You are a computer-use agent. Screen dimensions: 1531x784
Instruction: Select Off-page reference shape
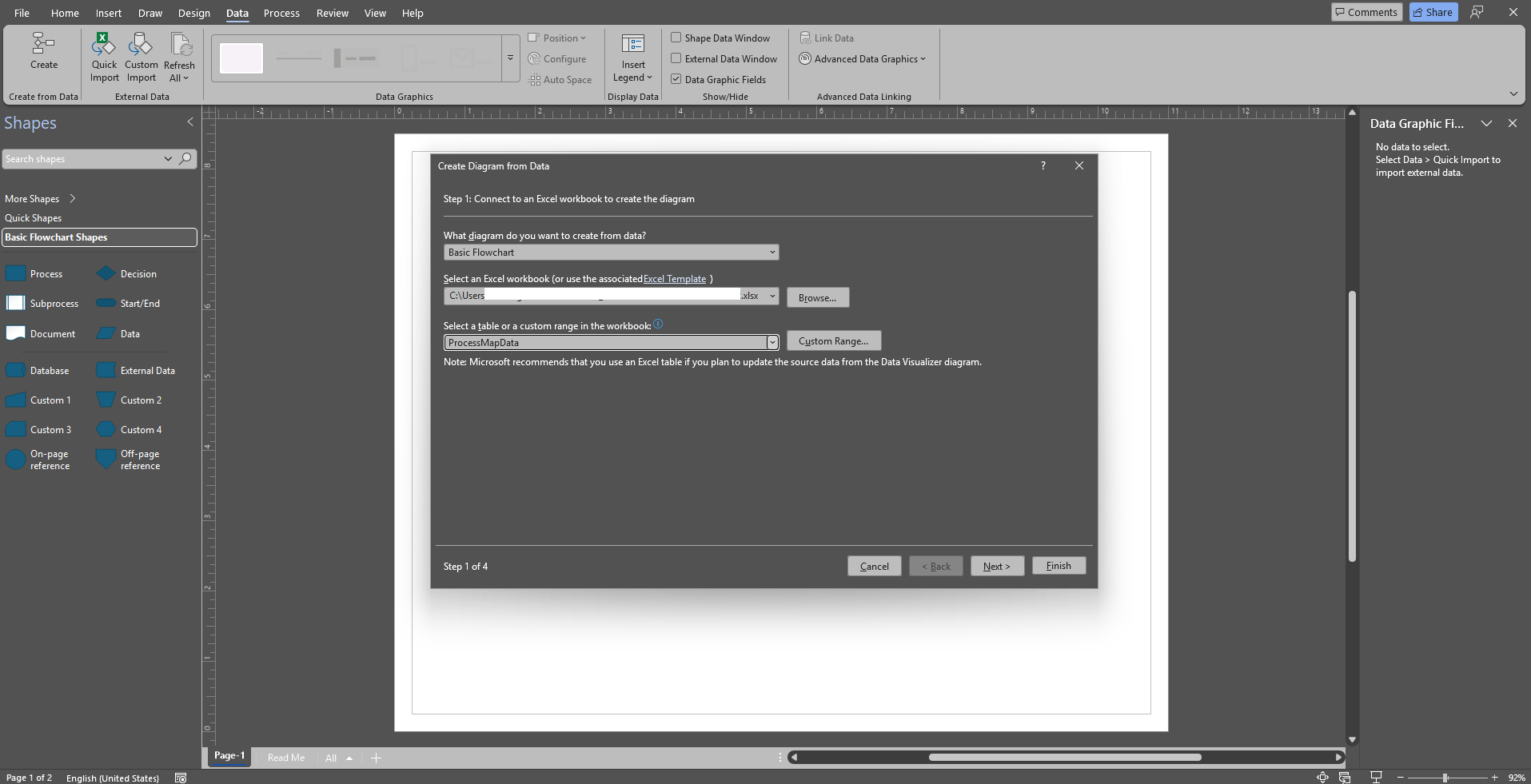pos(128,460)
